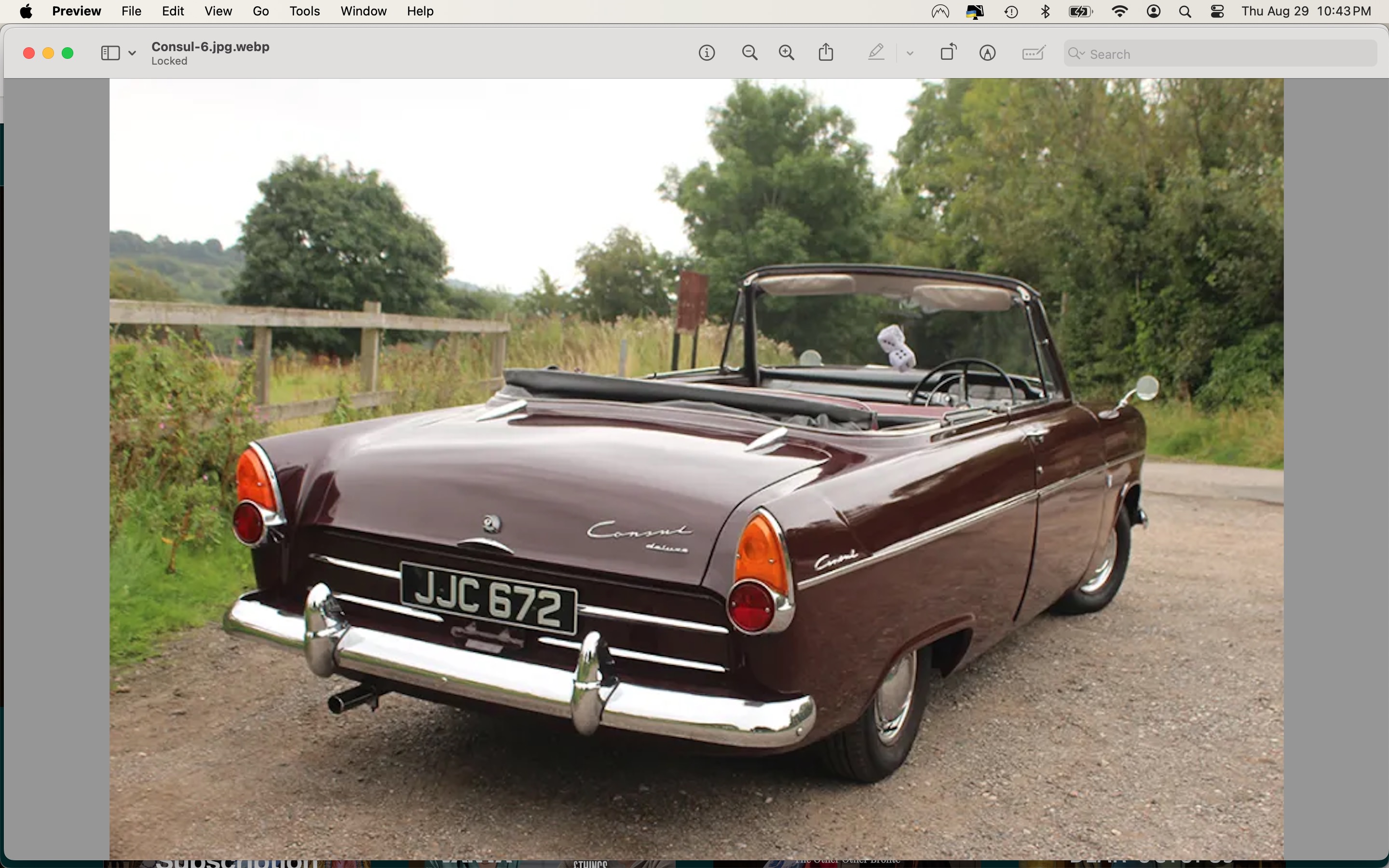Open the user account menu icon

point(1153,12)
